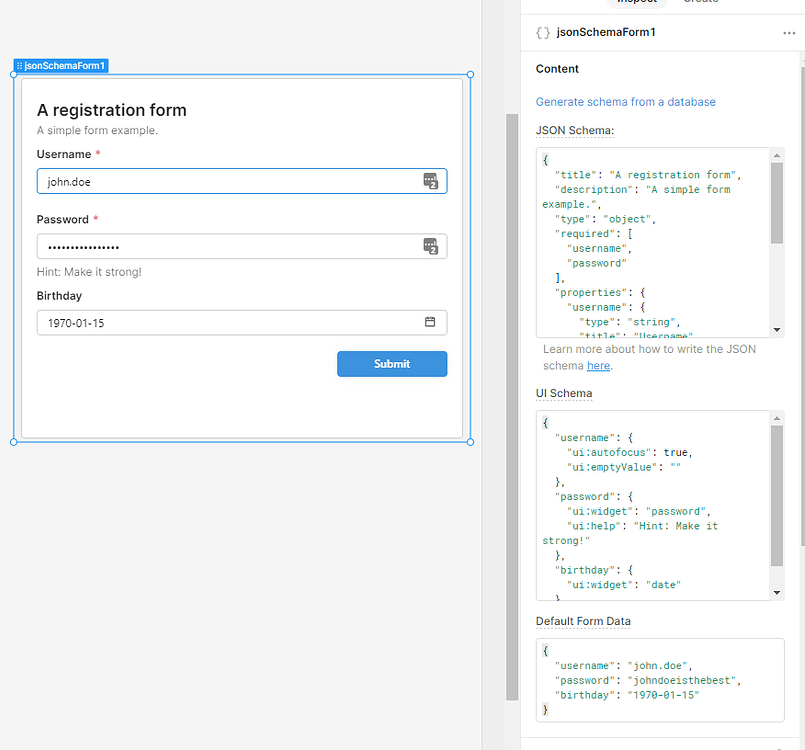The width and height of the screenshot is (805, 750).
Task: Click the password manager icon in Username field
Action: pyautogui.click(x=430, y=181)
